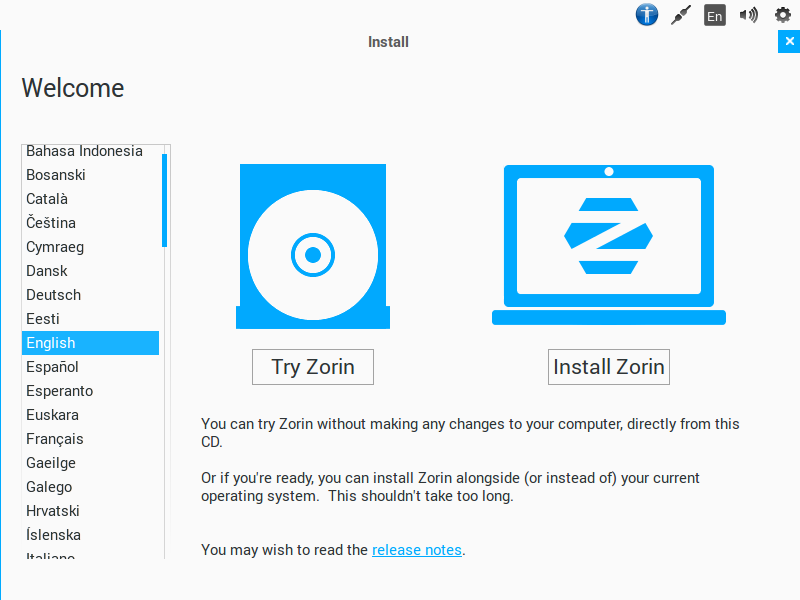Select Français as the language
This screenshot has width=800, height=600.
(55, 439)
